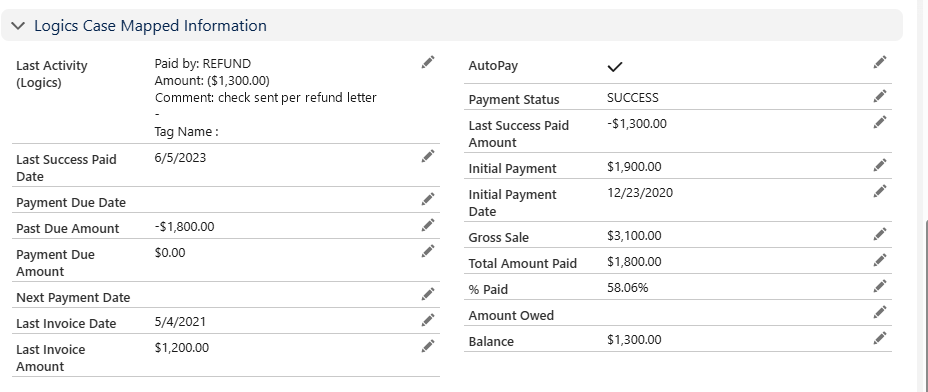Edit the Payment Due Date field
This screenshot has width=928, height=392.
(428, 199)
